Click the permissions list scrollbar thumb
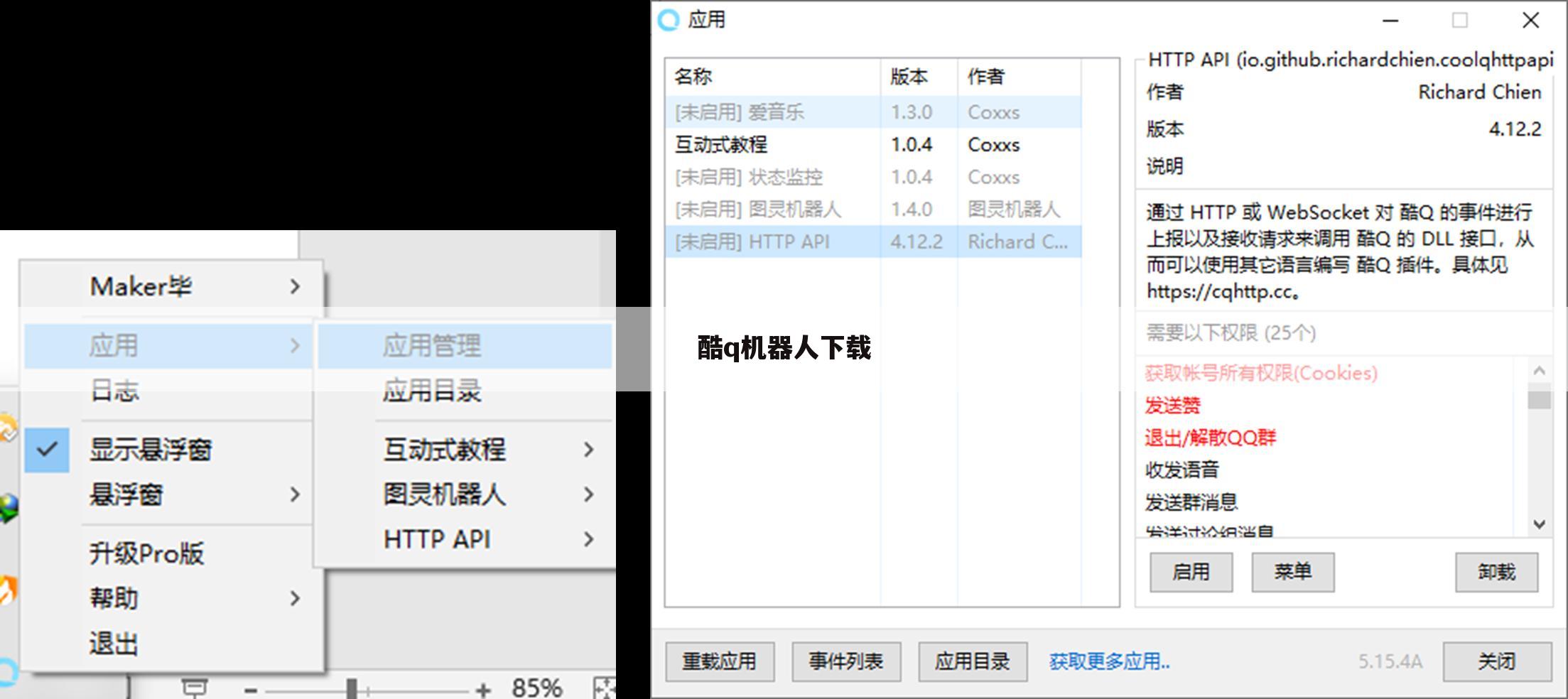Image resolution: width=1568 pixels, height=699 pixels. click(1539, 397)
